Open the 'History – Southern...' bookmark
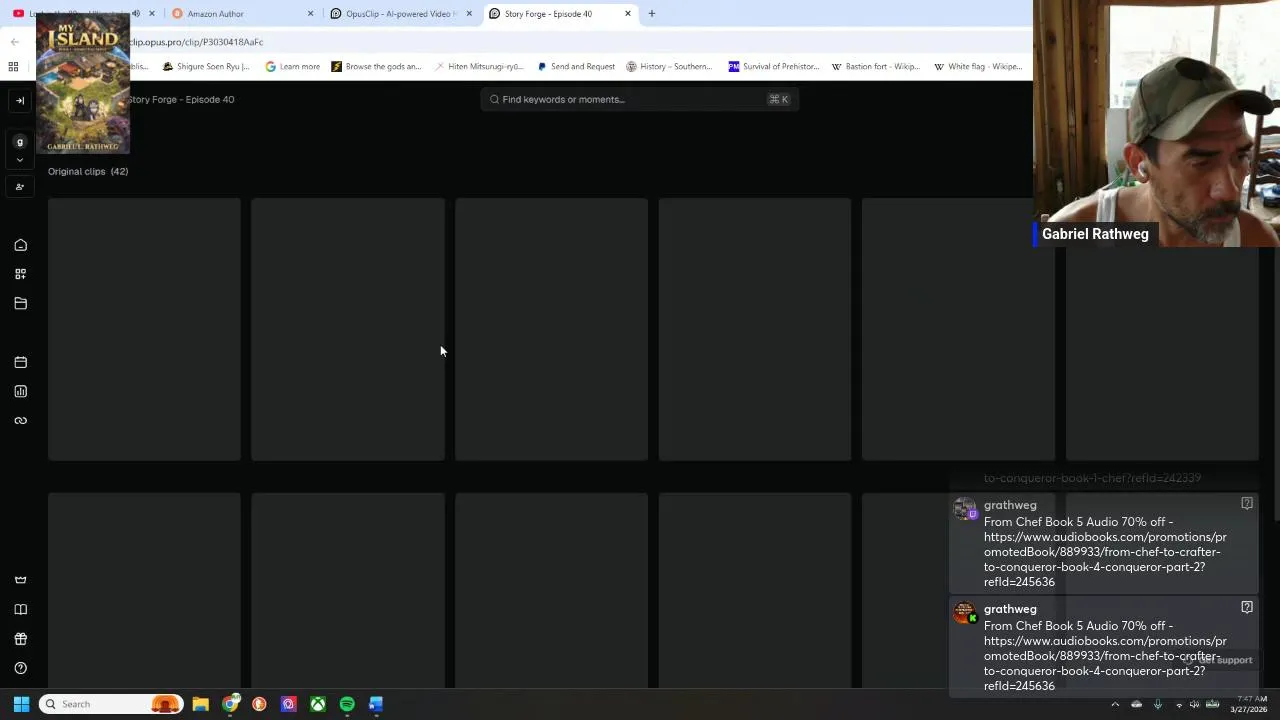1280x720 pixels. pyautogui.click(x=669, y=67)
